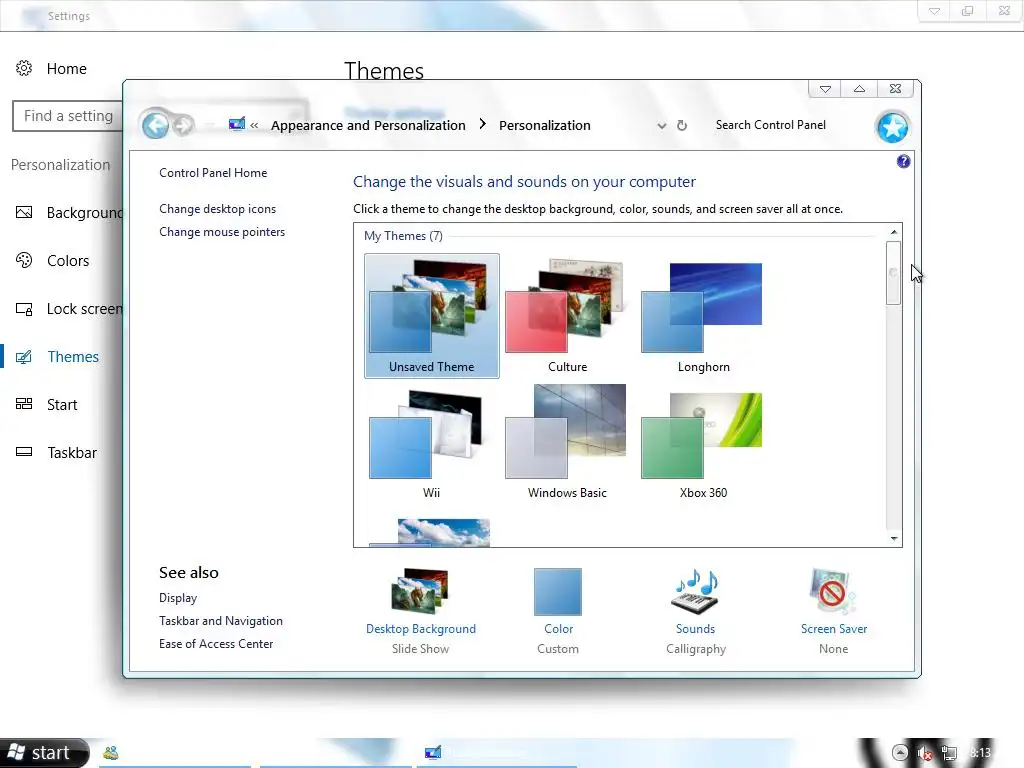
Task: Open Screen Saver prohibited icon
Action: click(x=832, y=591)
